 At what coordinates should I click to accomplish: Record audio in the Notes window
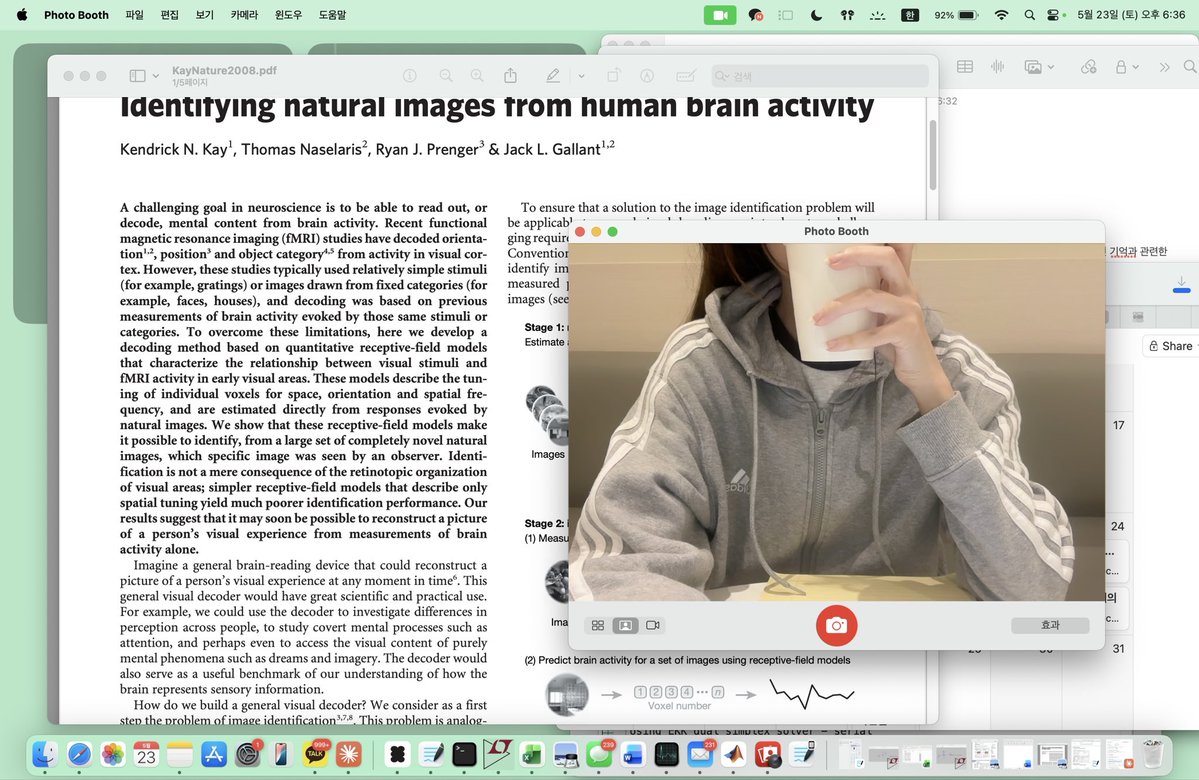coord(997,67)
